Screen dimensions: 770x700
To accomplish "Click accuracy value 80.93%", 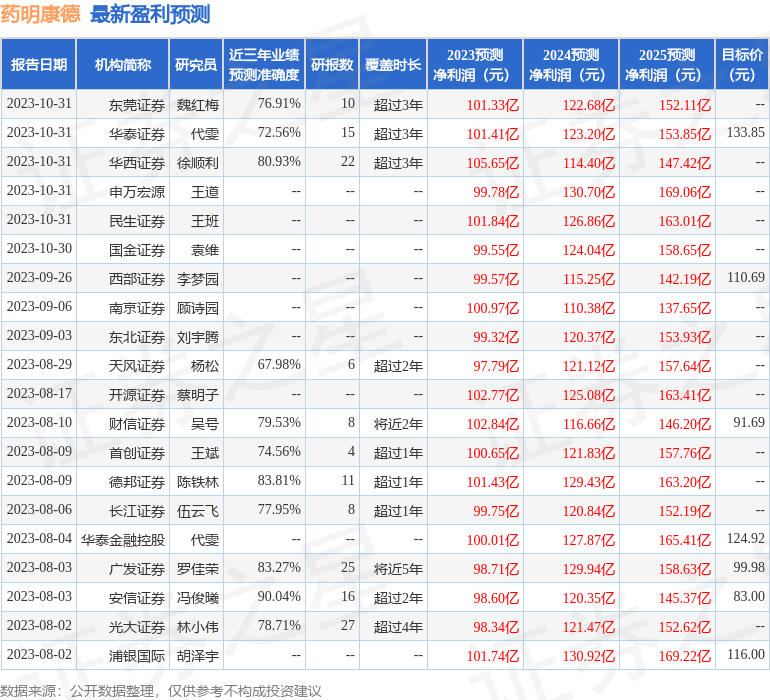I will click(x=279, y=162).
